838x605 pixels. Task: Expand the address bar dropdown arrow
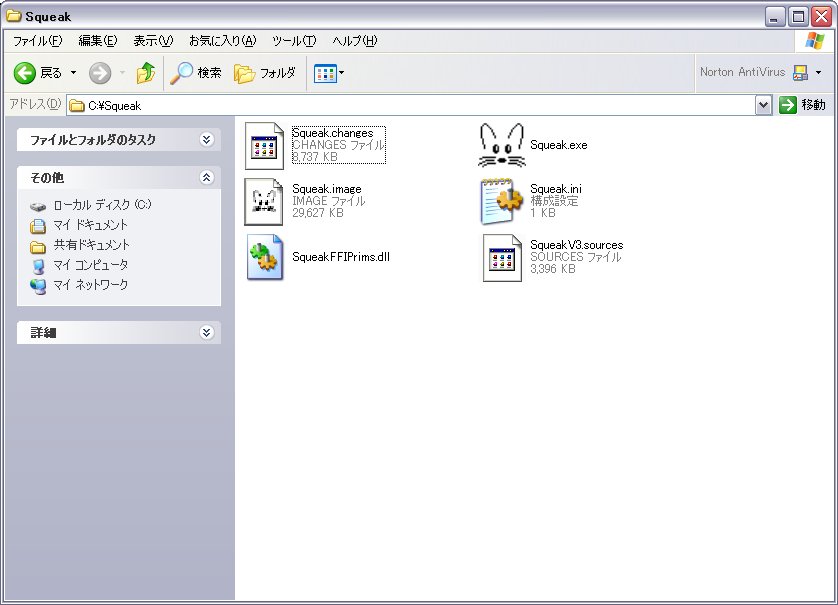click(763, 105)
